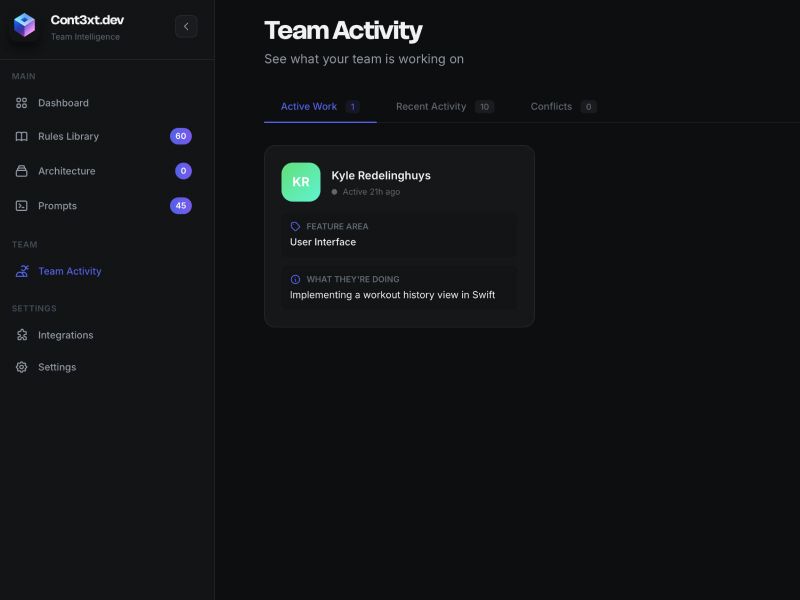Click Kyle Redelinghuys's KR avatar
800x600 pixels.
(x=301, y=182)
